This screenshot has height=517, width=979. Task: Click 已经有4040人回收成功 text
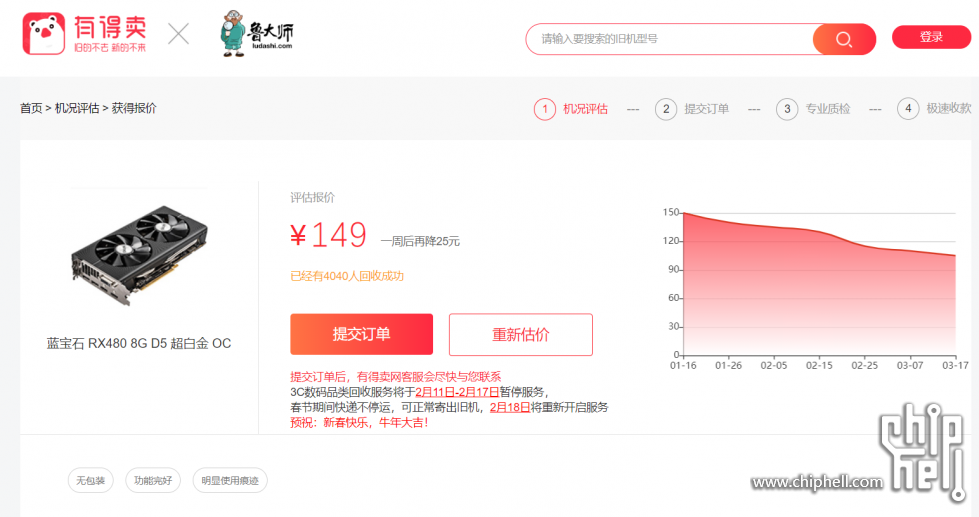pos(347,276)
